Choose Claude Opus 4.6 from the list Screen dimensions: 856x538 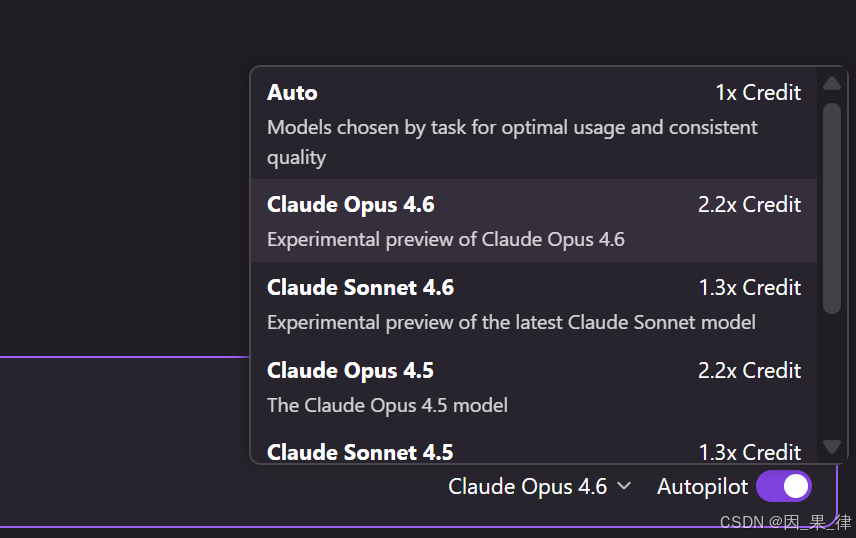click(350, 205)
